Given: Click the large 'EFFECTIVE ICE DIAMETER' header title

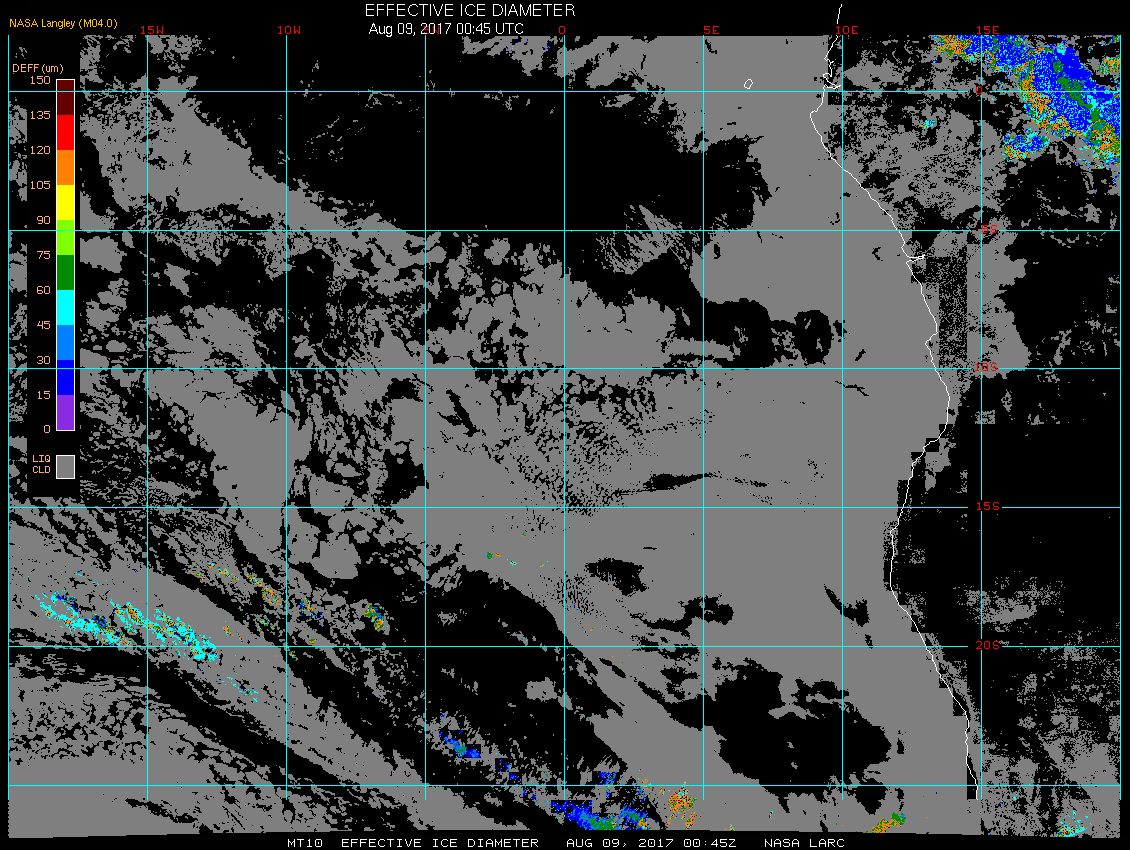Looking at the screenshot, I should [x=470, y=10].
